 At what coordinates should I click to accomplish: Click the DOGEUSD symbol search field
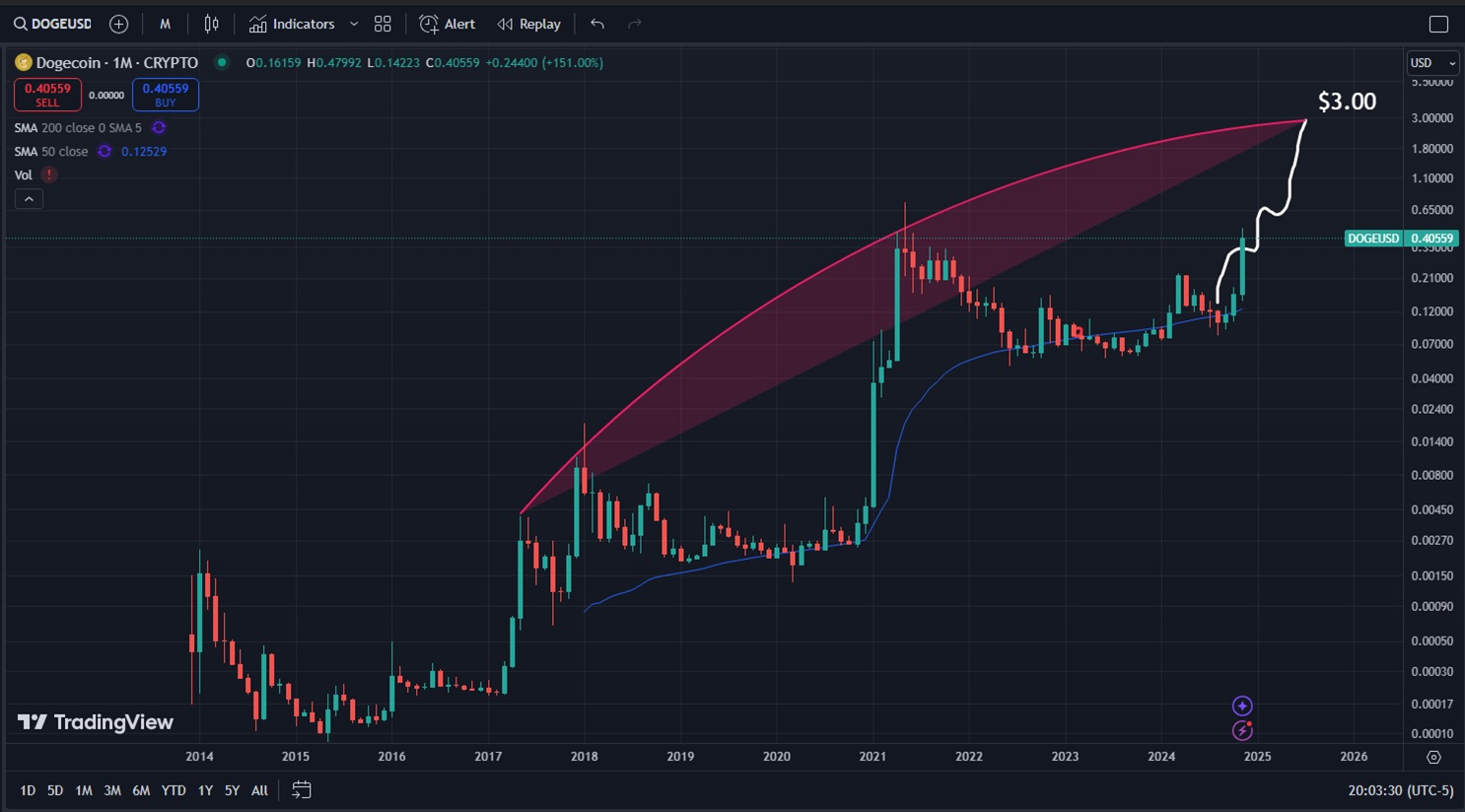coord(52,24)
